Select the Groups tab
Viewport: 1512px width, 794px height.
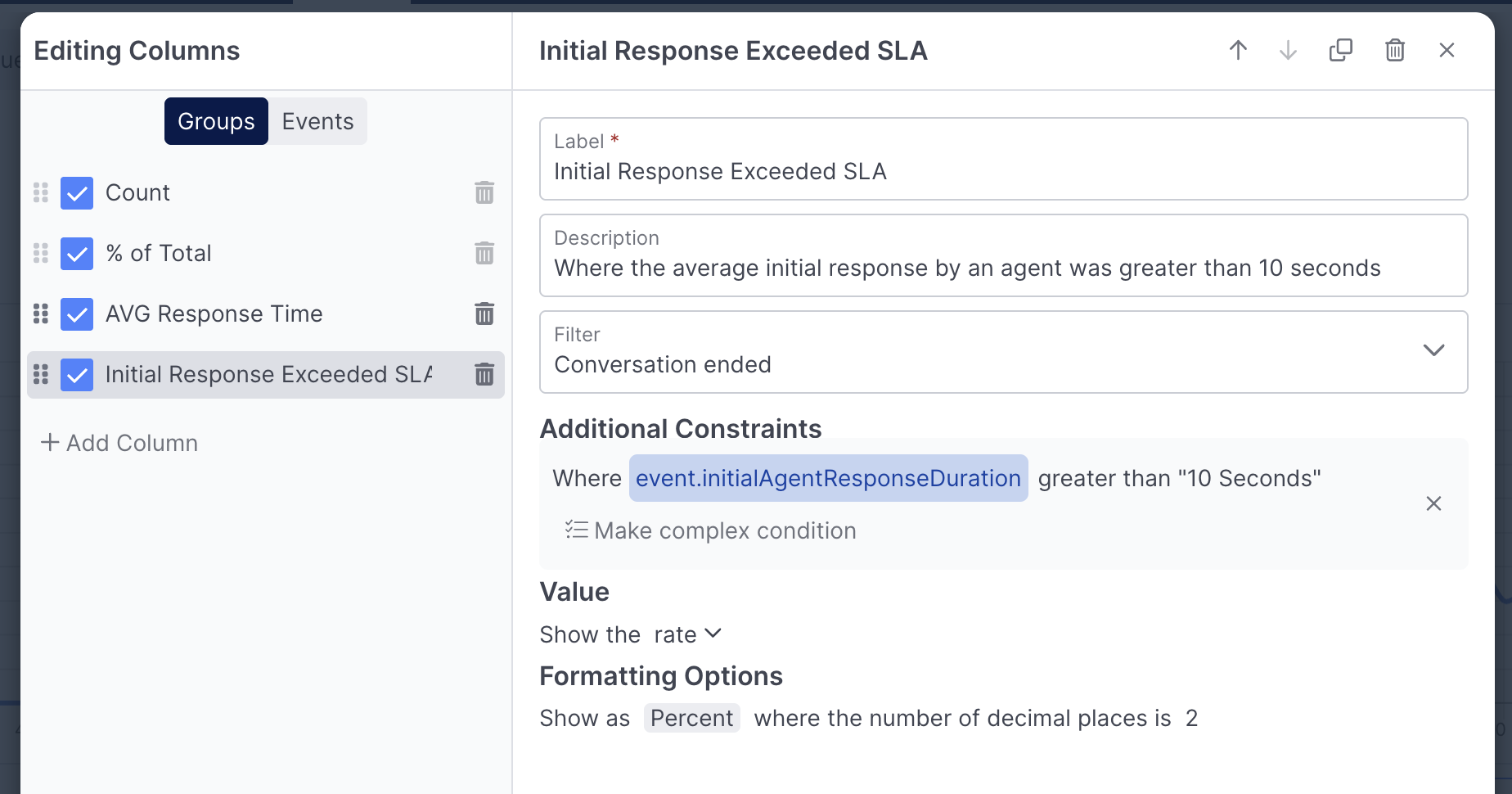coord(216,121)
